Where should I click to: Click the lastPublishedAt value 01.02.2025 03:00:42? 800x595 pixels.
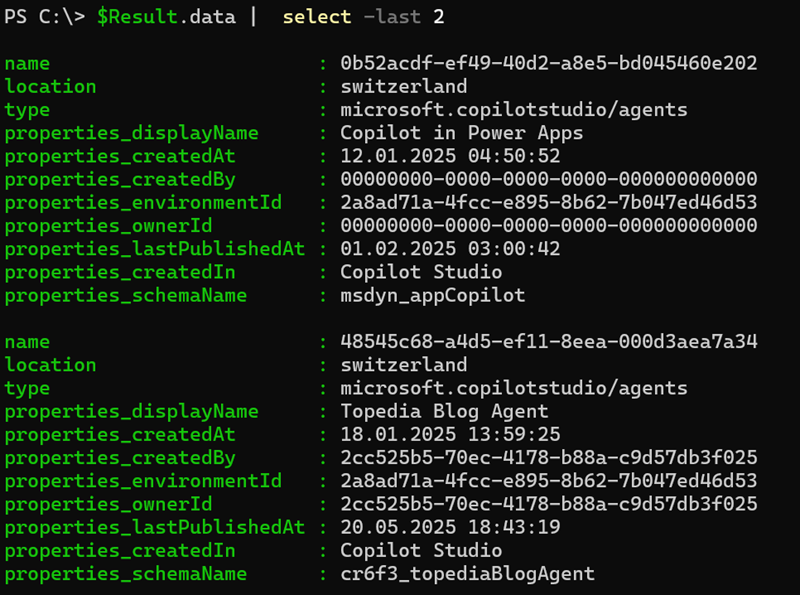tap(450, 249)
